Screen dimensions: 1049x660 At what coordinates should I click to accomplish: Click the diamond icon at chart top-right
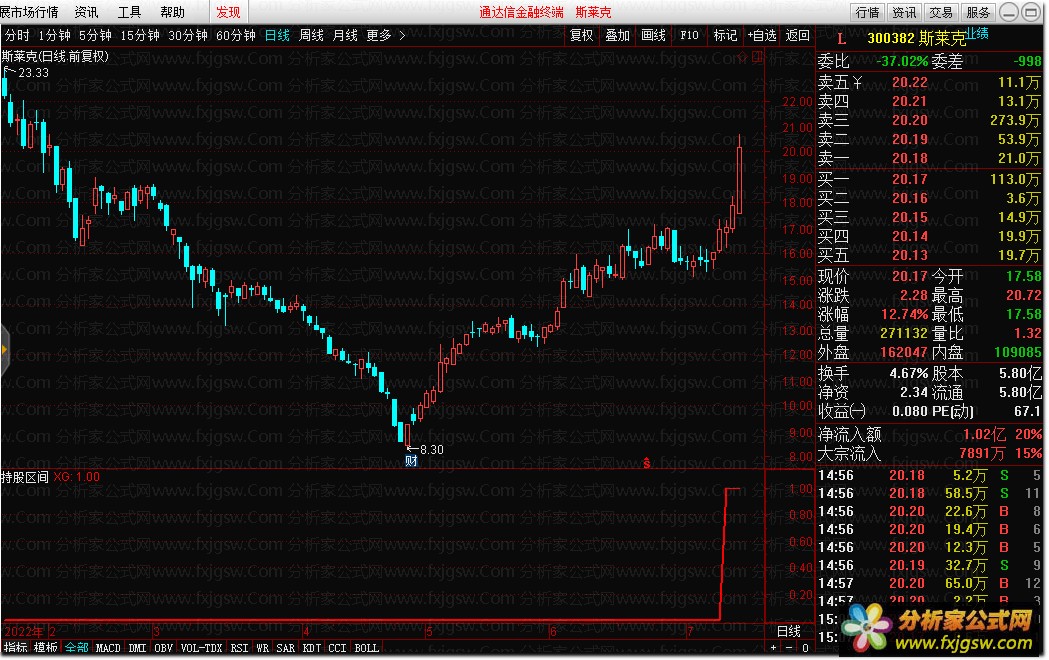tap(743, 57)
